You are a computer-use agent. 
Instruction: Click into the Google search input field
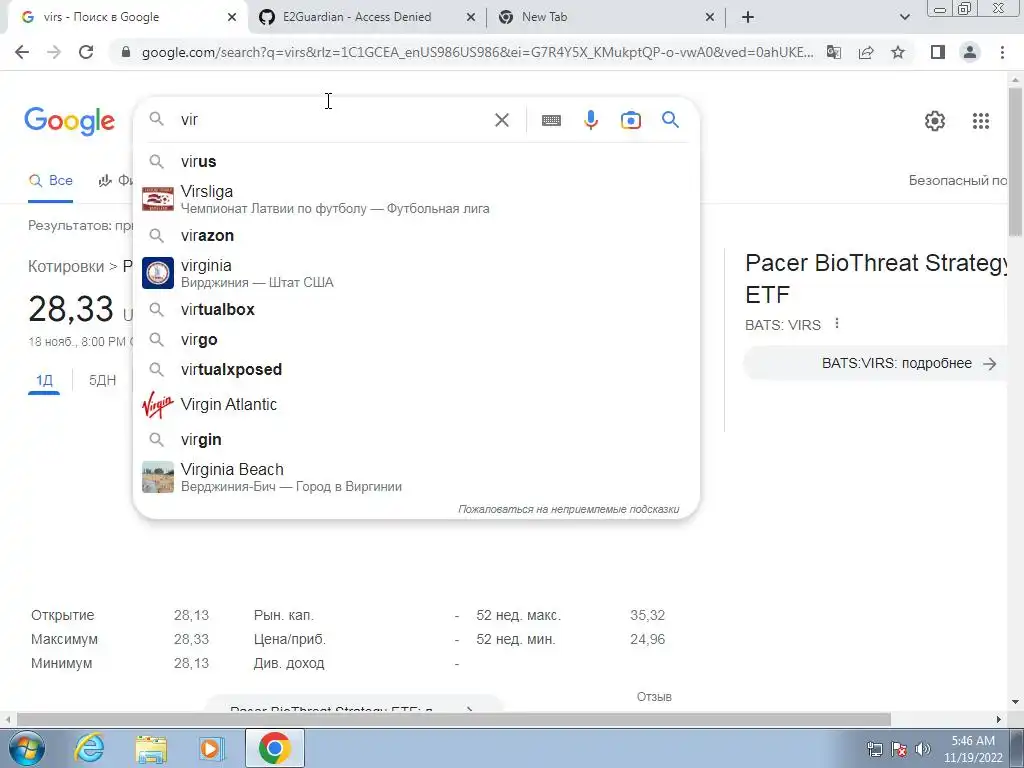coord(333,120)
